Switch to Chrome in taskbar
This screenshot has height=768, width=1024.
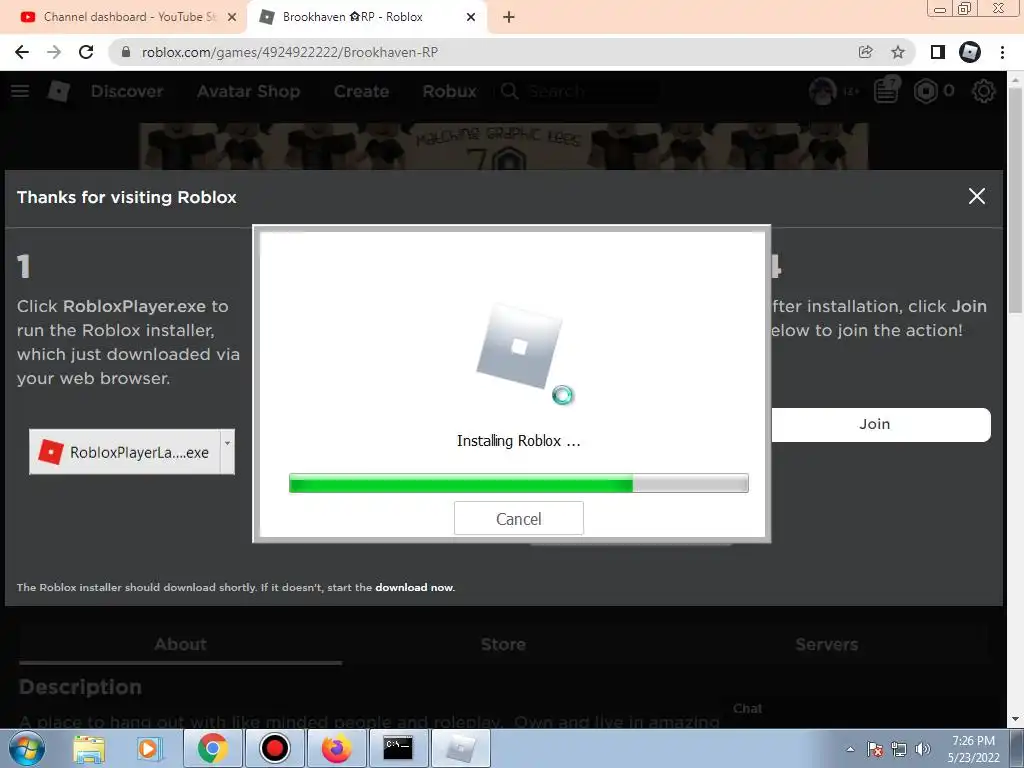coord(212,748)
